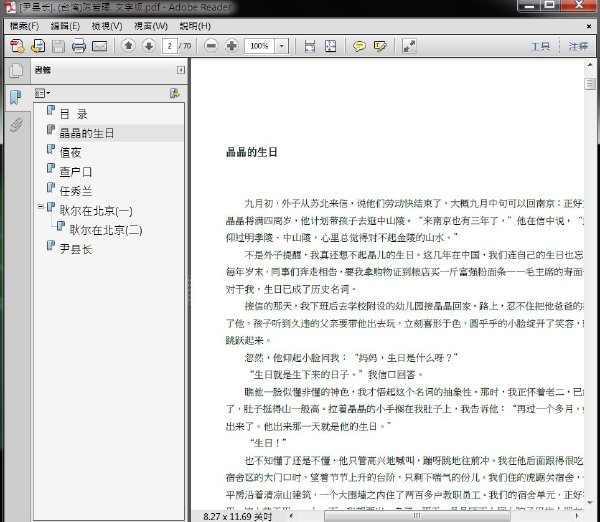The image size is (600, 522).
Task: Open the 編輯(E) menu
Action: point(65,26)
